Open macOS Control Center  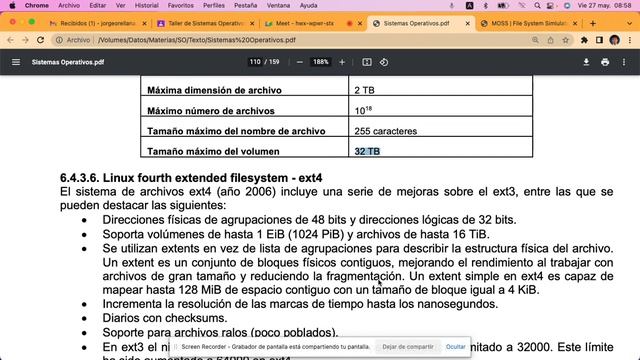tap(551, 6)
